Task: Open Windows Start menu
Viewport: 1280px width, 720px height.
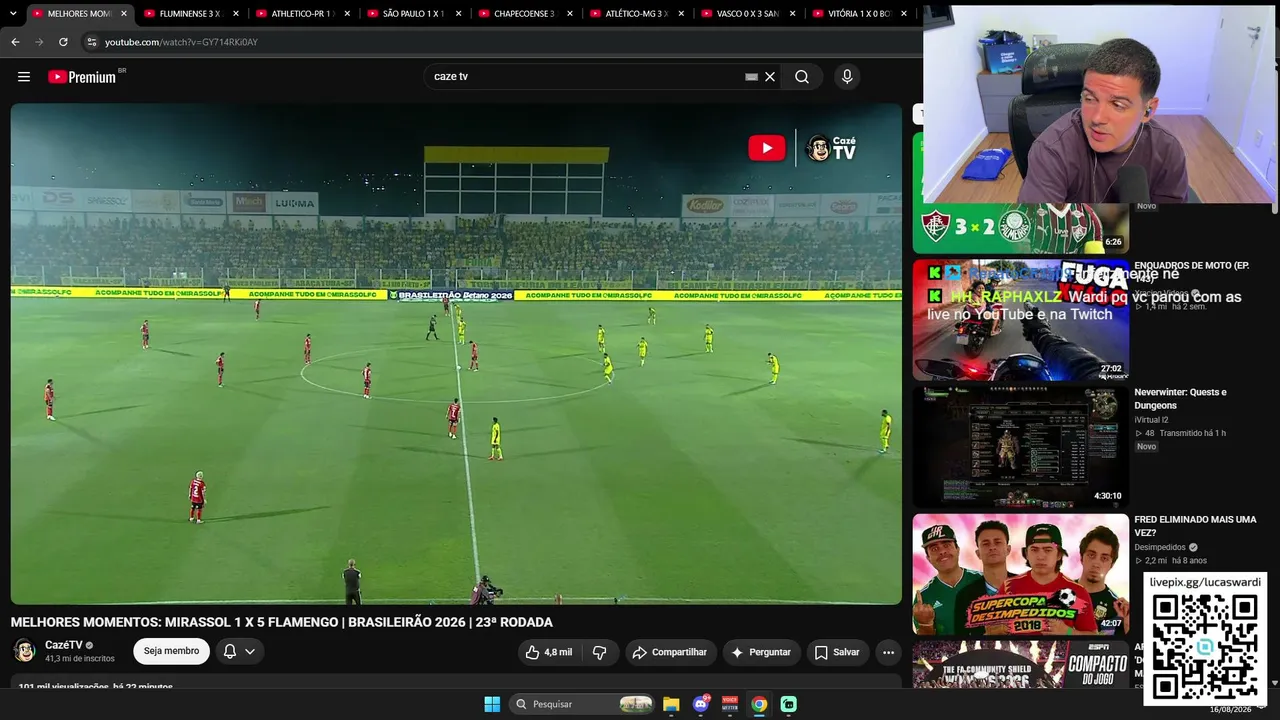Action: click(492, 704)
